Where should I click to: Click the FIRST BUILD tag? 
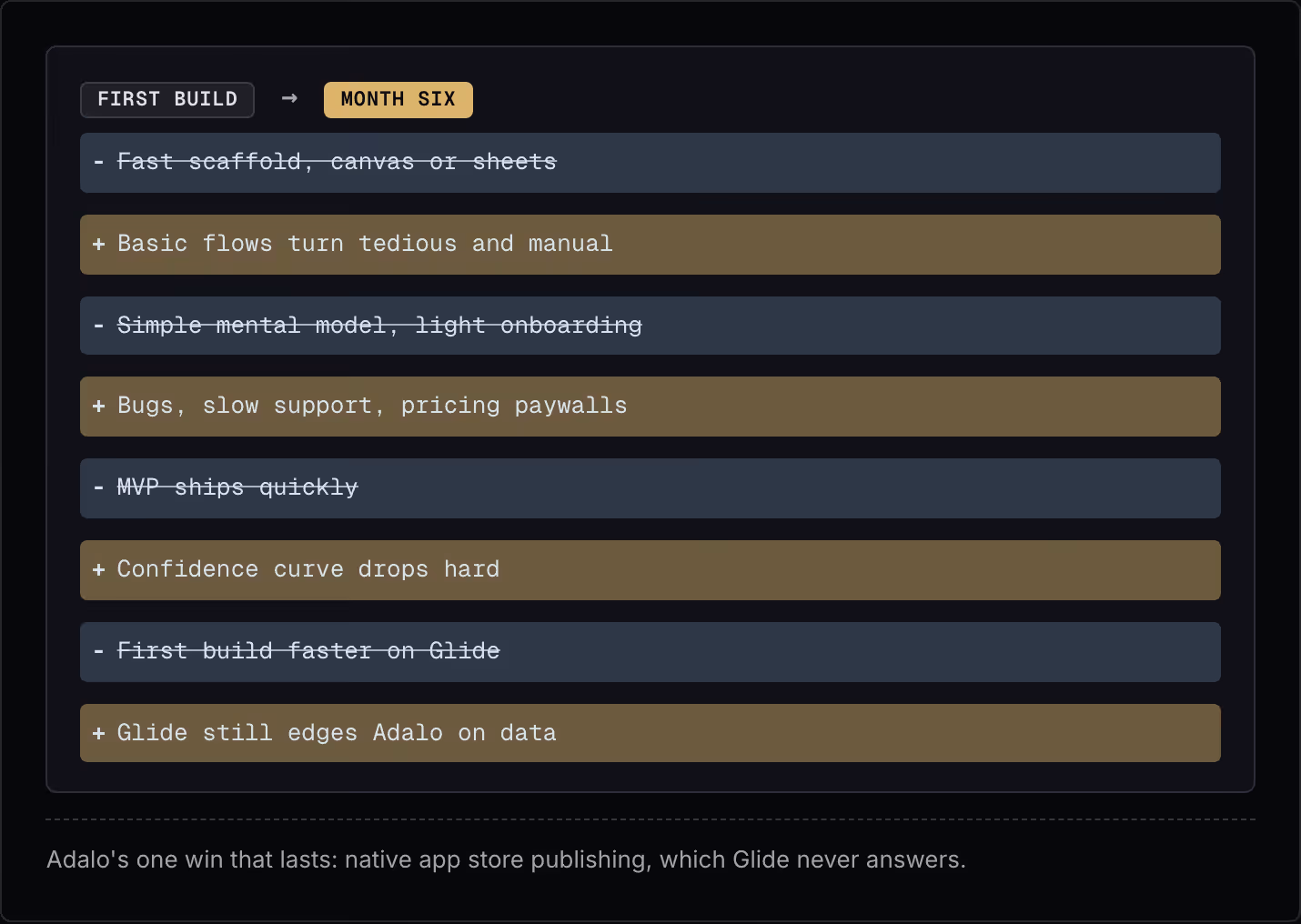click(x=167, y=100)
